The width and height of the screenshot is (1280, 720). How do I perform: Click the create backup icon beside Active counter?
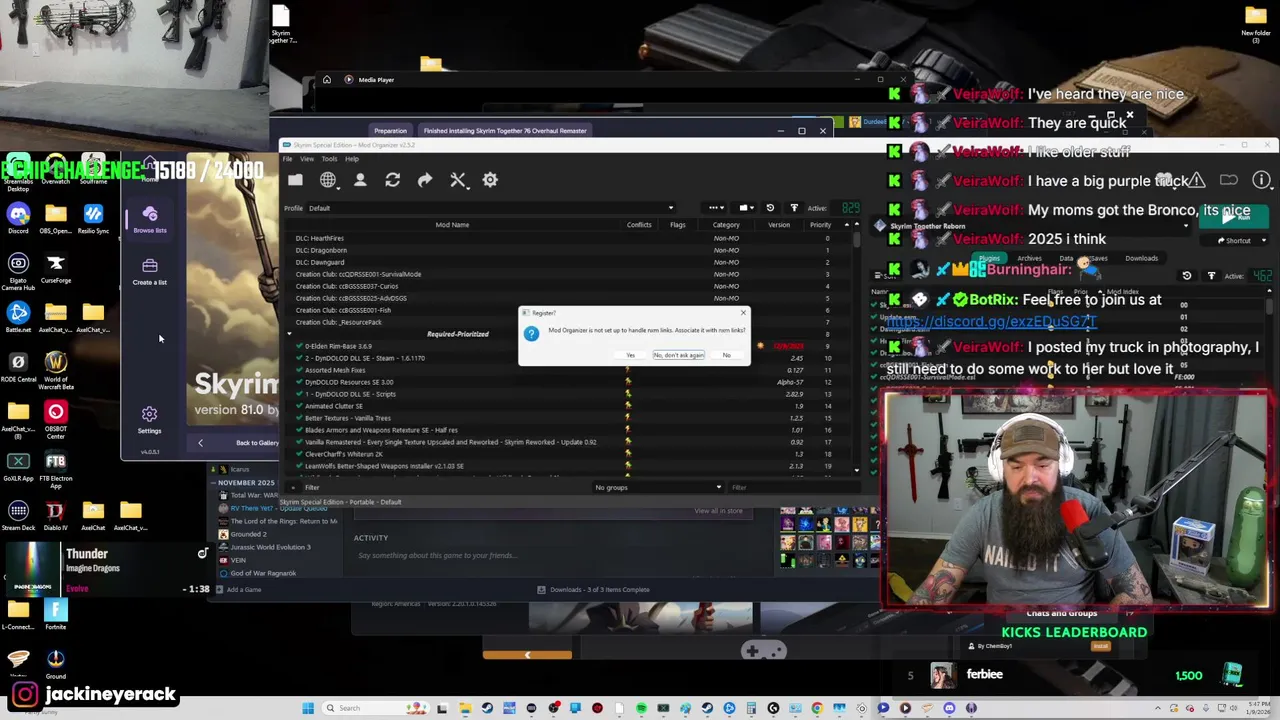[x=794, y=208]
